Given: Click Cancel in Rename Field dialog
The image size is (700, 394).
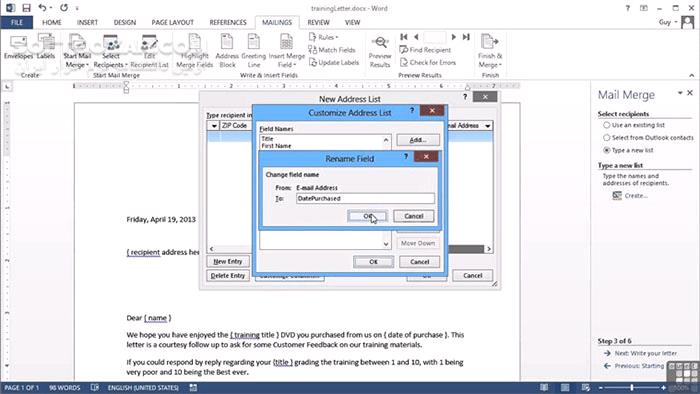Looking at the screenshot, I should coord(413,216).
